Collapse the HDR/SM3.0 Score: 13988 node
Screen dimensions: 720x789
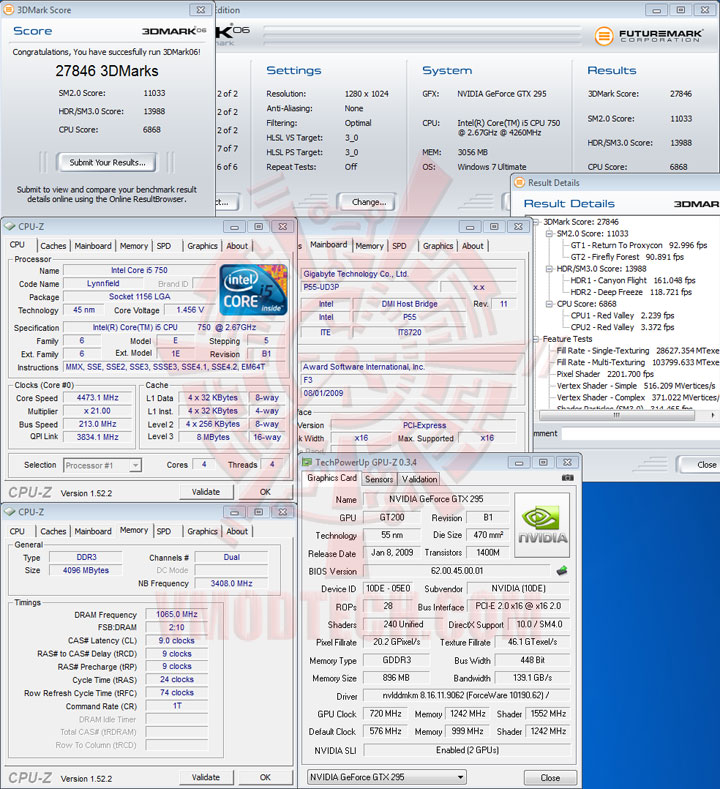click(x=549, y=269)
